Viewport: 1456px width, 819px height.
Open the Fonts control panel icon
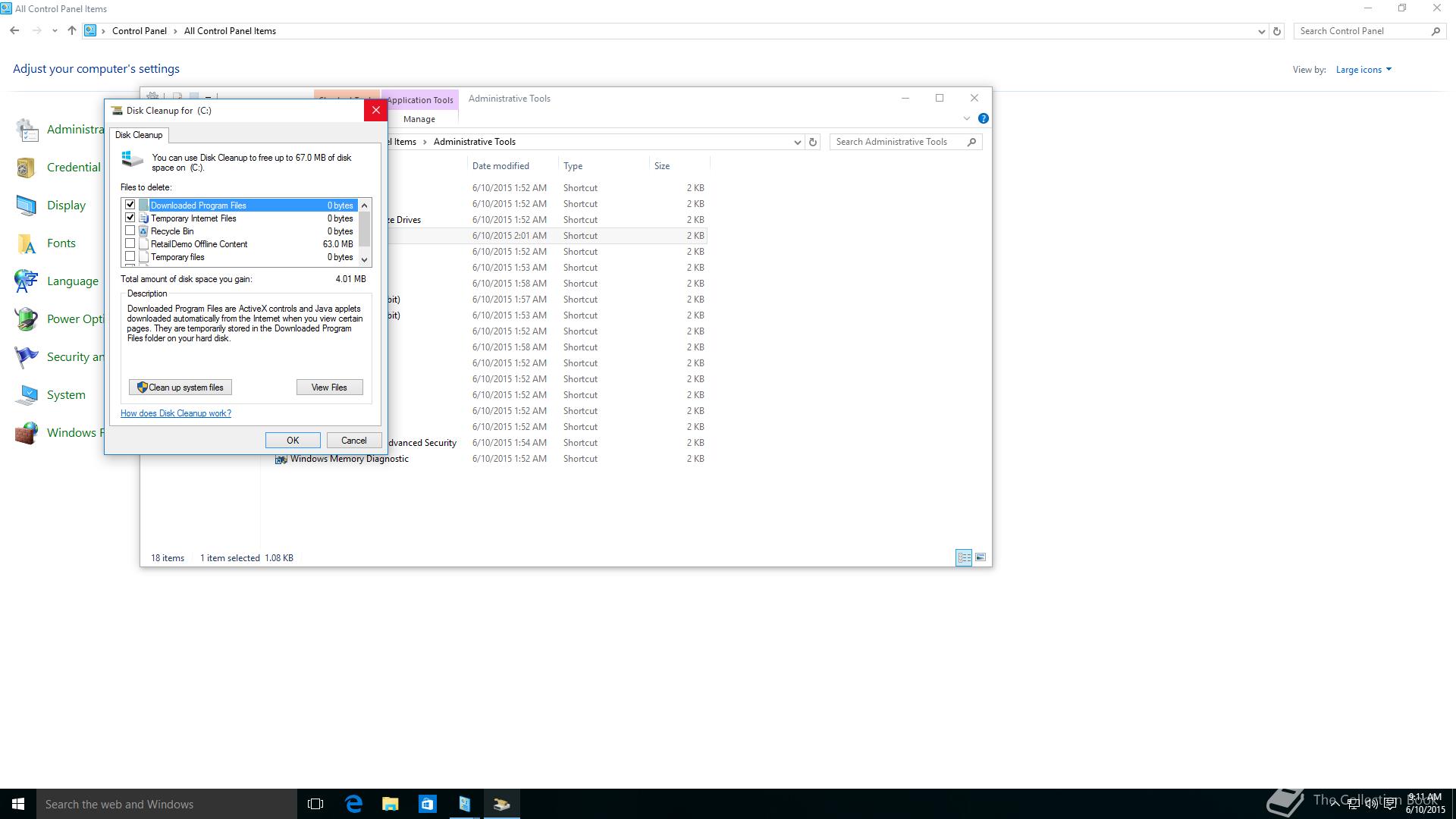[26, 243]
